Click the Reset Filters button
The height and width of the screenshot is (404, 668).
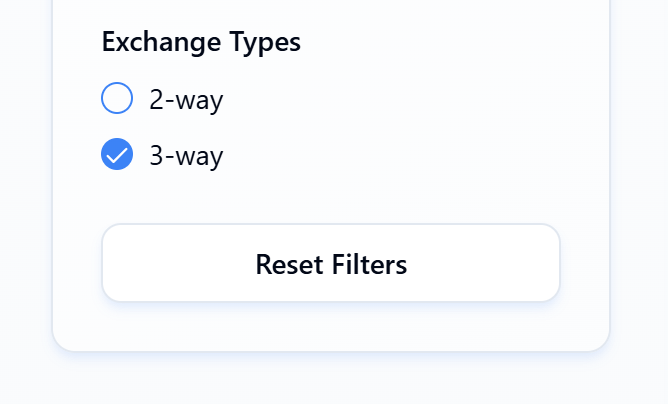(330, 263)
